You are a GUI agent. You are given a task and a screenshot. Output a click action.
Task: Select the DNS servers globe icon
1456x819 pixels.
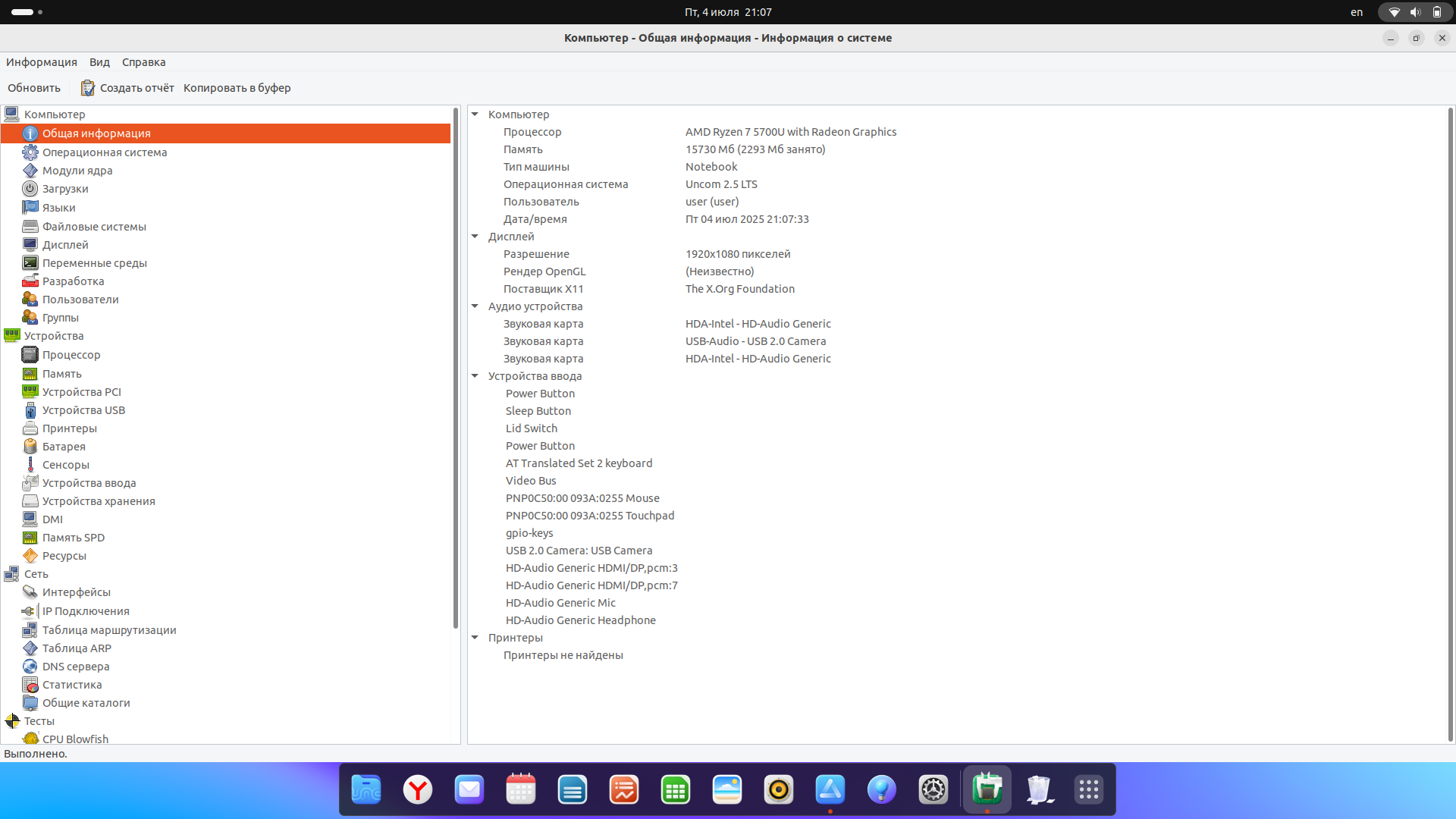click(x=30, y=667)
